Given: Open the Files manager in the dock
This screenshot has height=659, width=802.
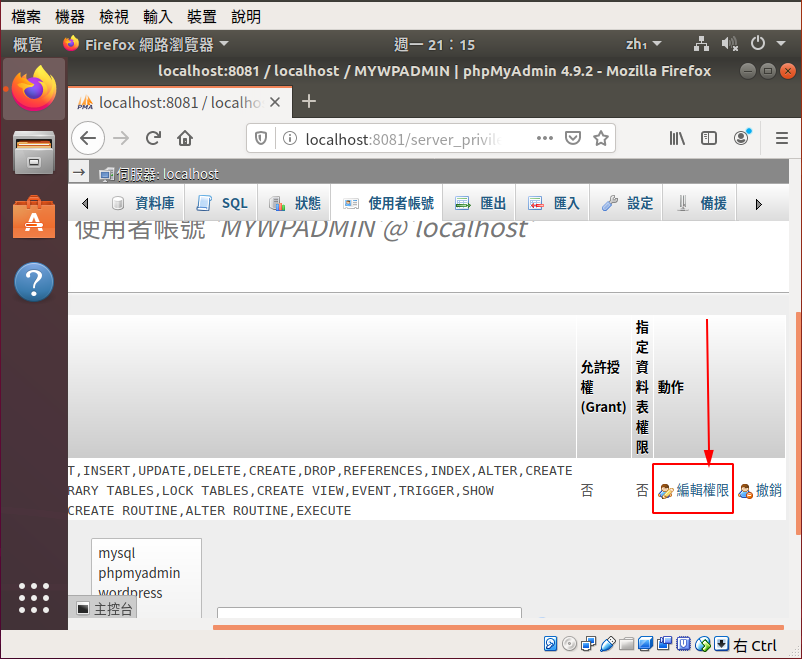Looking at the screenshot, I should [x=34, y=152].
